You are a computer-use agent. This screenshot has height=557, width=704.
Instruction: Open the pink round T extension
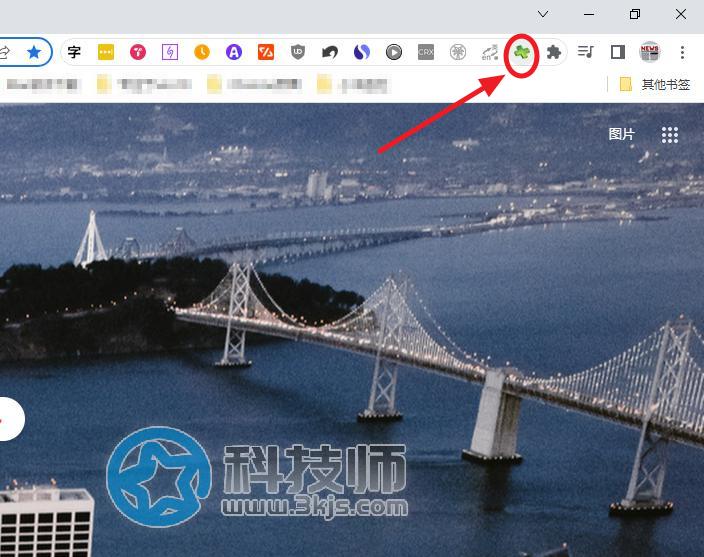[138, 52]
